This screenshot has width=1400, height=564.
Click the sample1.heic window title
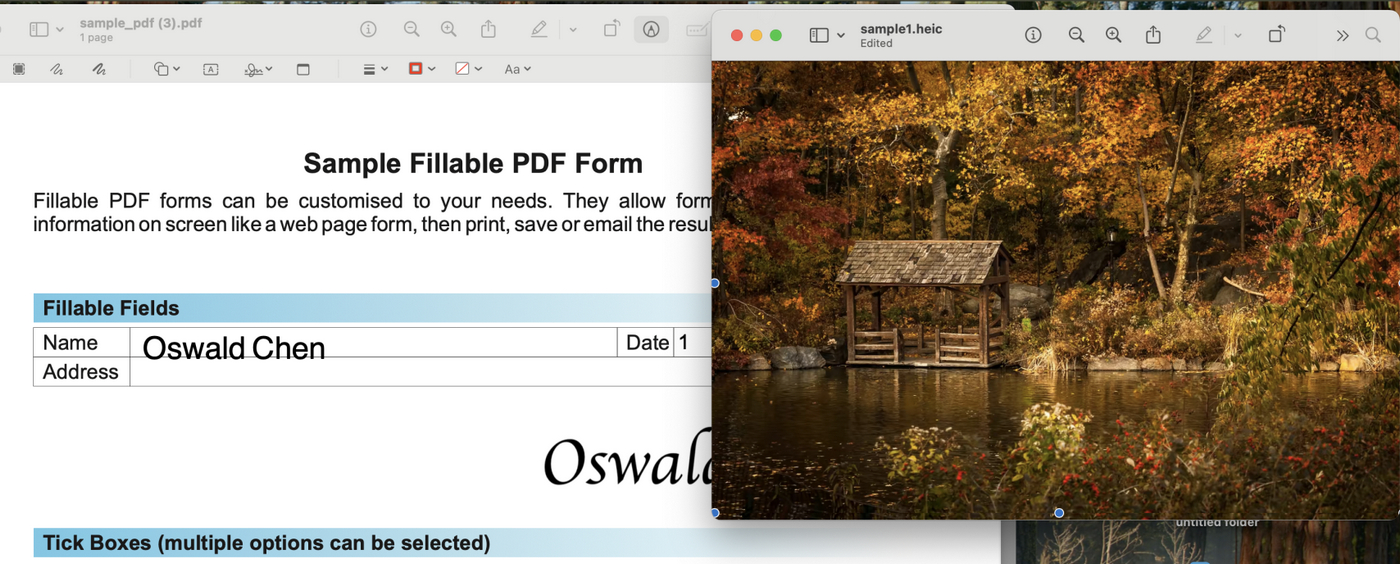901,29
